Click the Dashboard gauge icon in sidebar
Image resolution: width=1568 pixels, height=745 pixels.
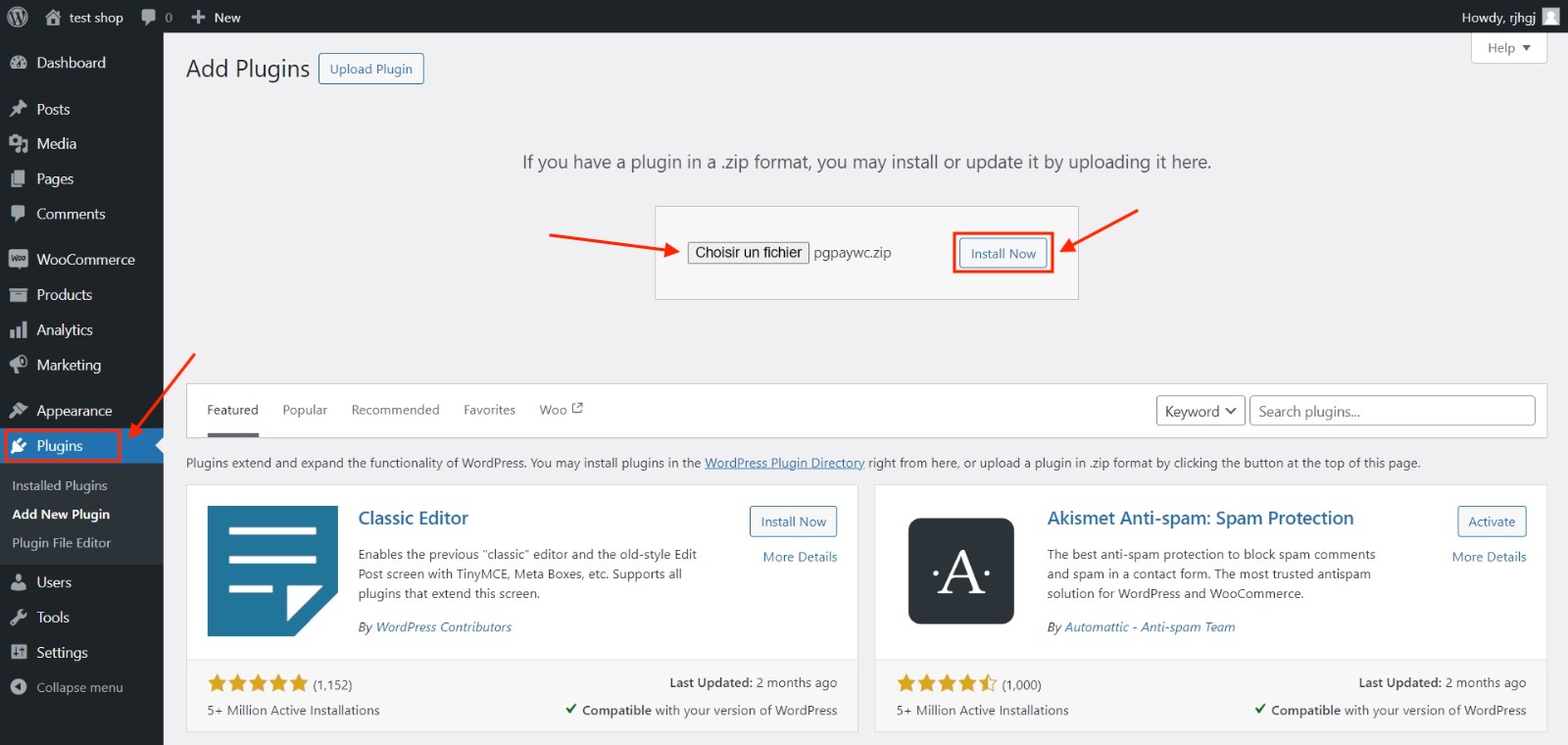(x=18, y=63)
